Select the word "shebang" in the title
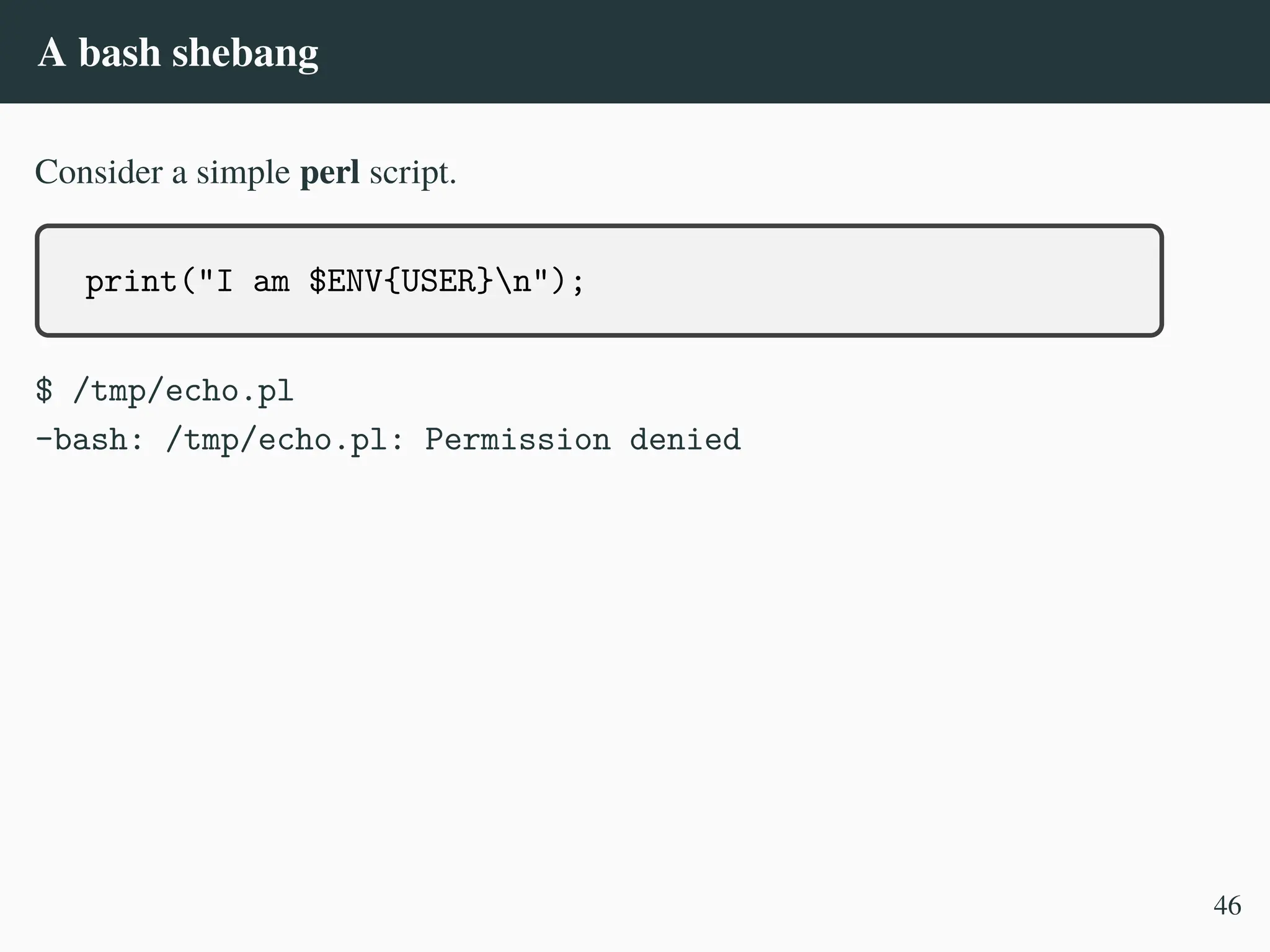Image resolution: width=1270 pixels, height=952 pixels. pos(245,54)
